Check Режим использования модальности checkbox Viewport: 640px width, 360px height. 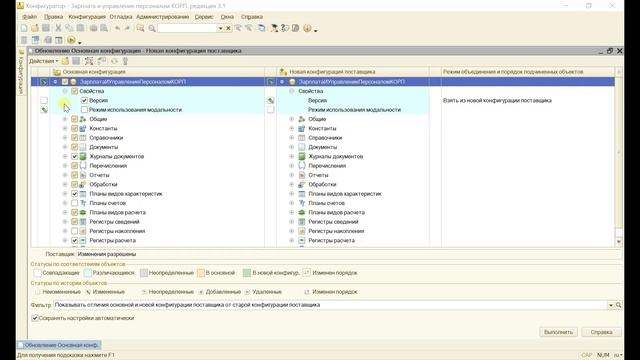pyautogui.click(x=84, y=110)
